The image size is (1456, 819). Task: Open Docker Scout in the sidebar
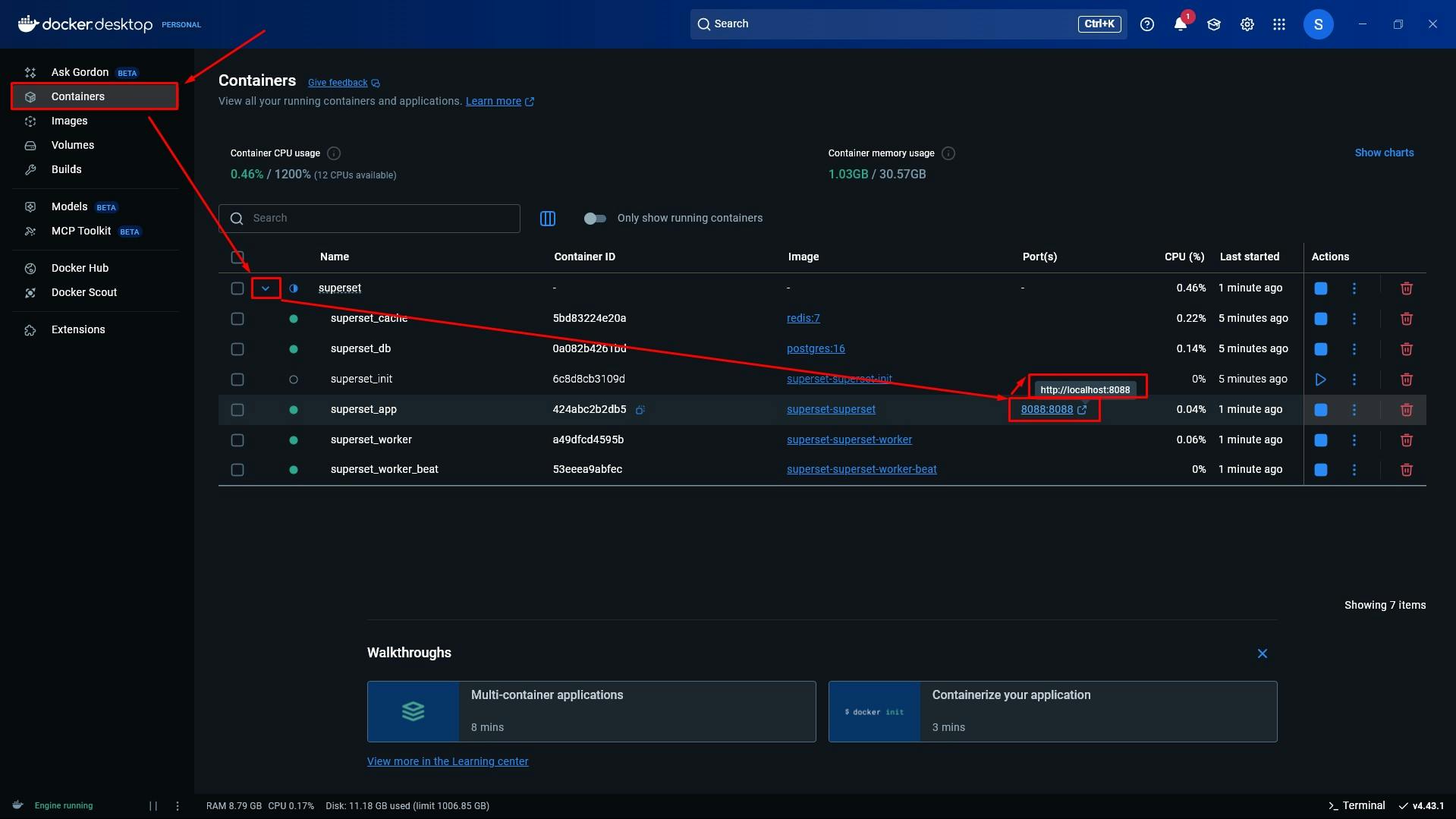[95, 292]
